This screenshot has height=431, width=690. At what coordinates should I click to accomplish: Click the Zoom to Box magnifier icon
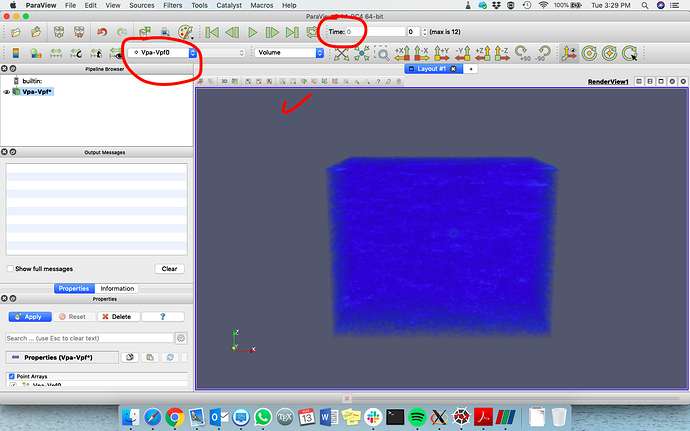tap(382, 53)
